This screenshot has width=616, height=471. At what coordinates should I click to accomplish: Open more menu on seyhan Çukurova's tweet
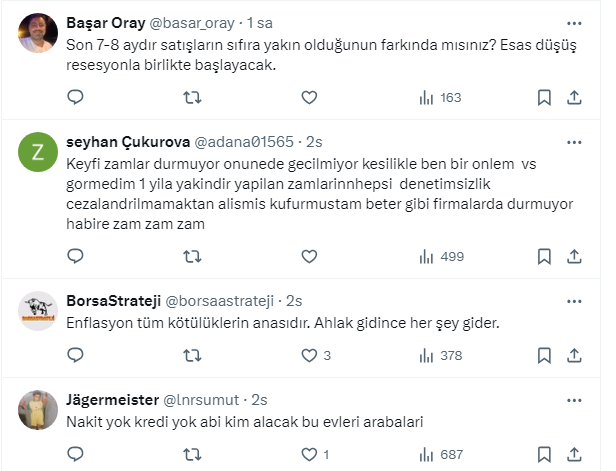pyautogui.click(x=575, y=143)
